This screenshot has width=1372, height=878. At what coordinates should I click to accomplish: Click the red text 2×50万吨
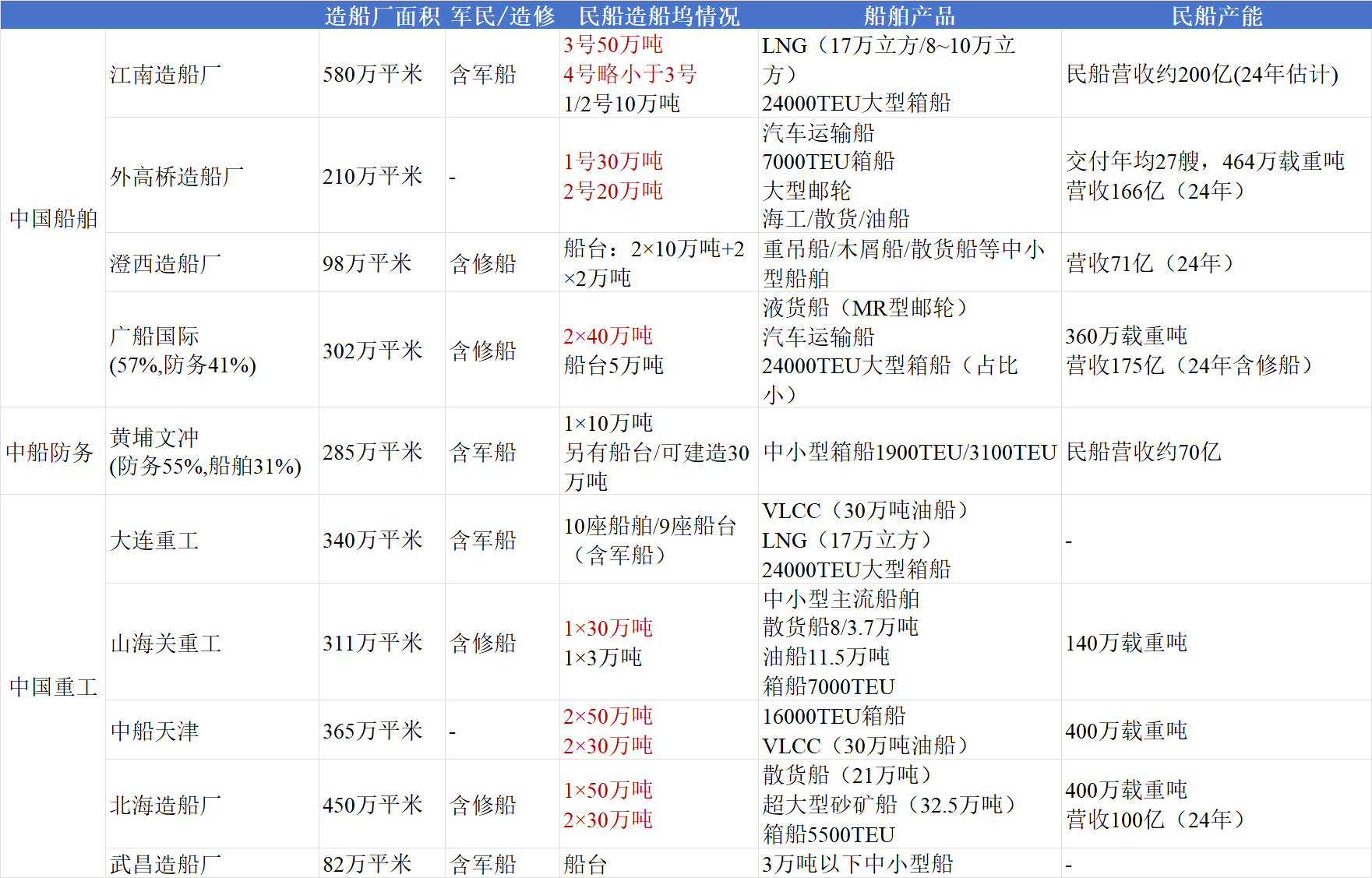[x=608, y=716]
